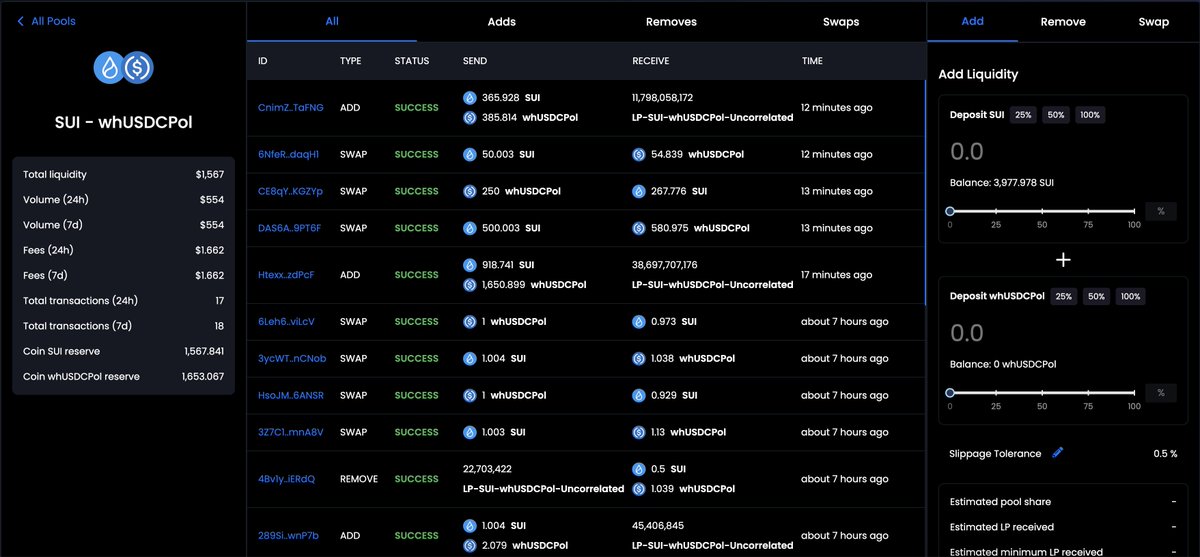Click 0.5 % slippage tolerance value
This screenshot has height=557, width=1200.
tap(1165, 454)
